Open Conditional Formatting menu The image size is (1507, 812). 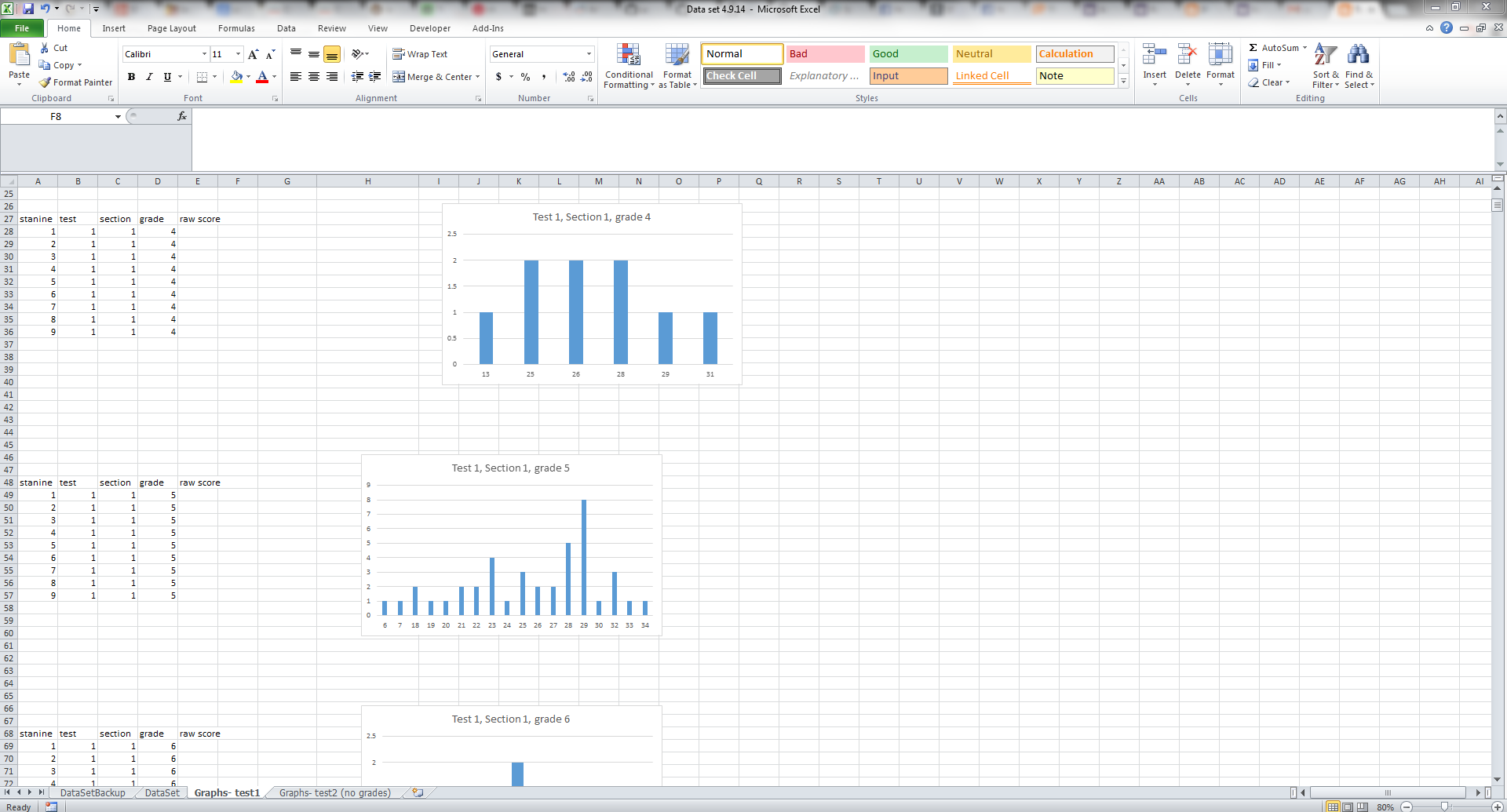[629, 66]
